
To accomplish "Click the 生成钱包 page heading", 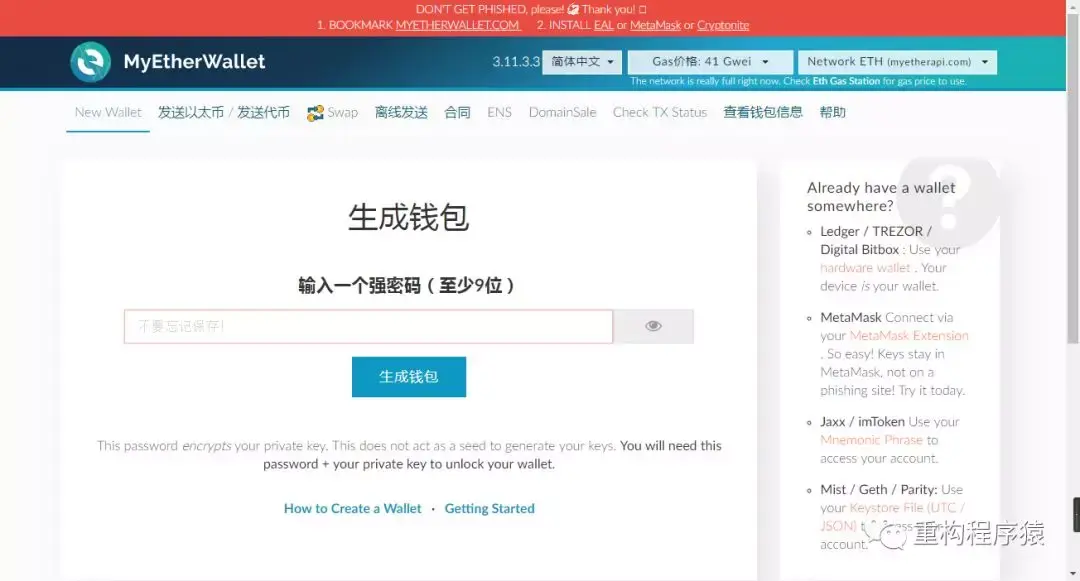I will (x=408, y=218).
